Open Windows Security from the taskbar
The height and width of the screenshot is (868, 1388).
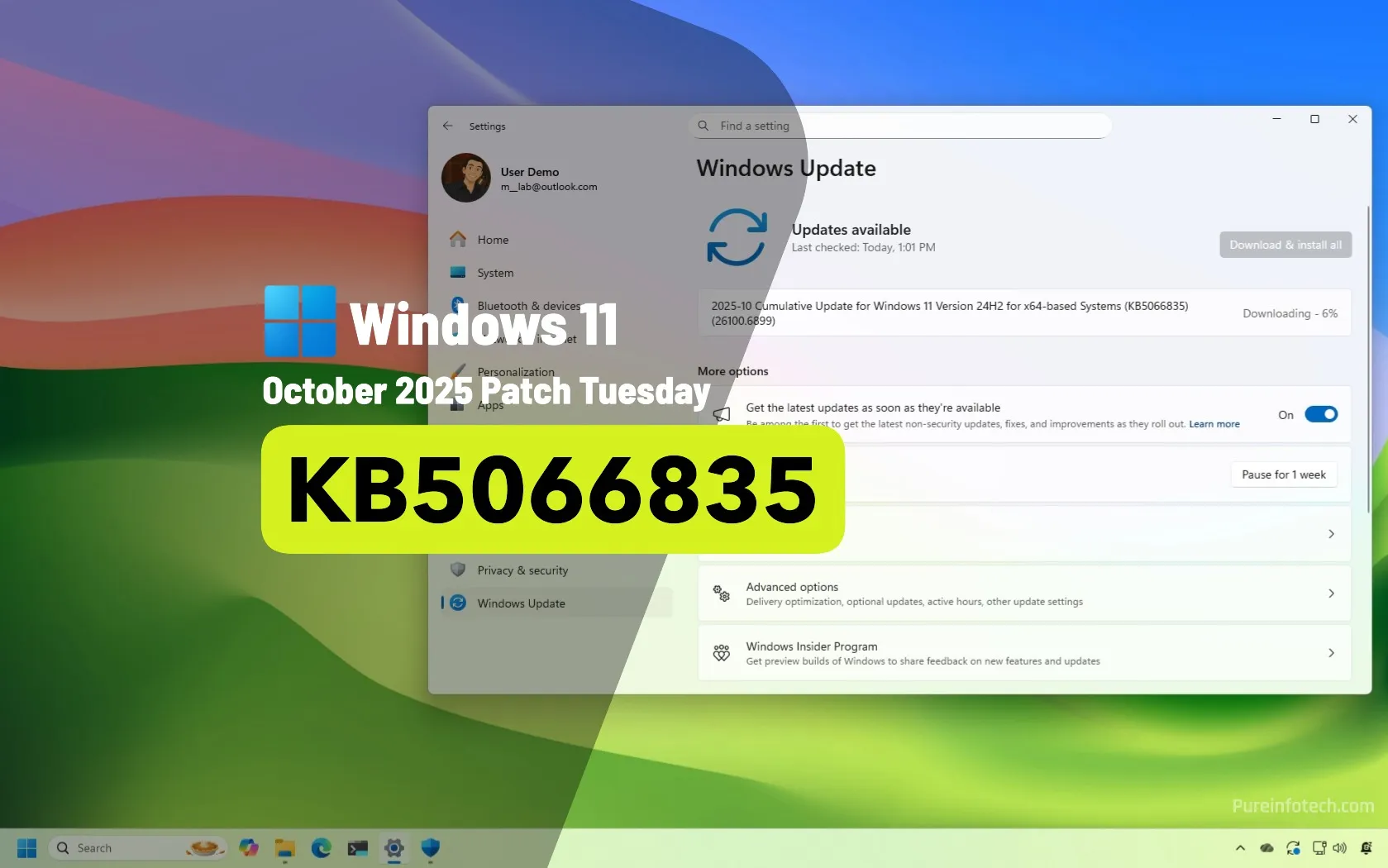(431, 847)
